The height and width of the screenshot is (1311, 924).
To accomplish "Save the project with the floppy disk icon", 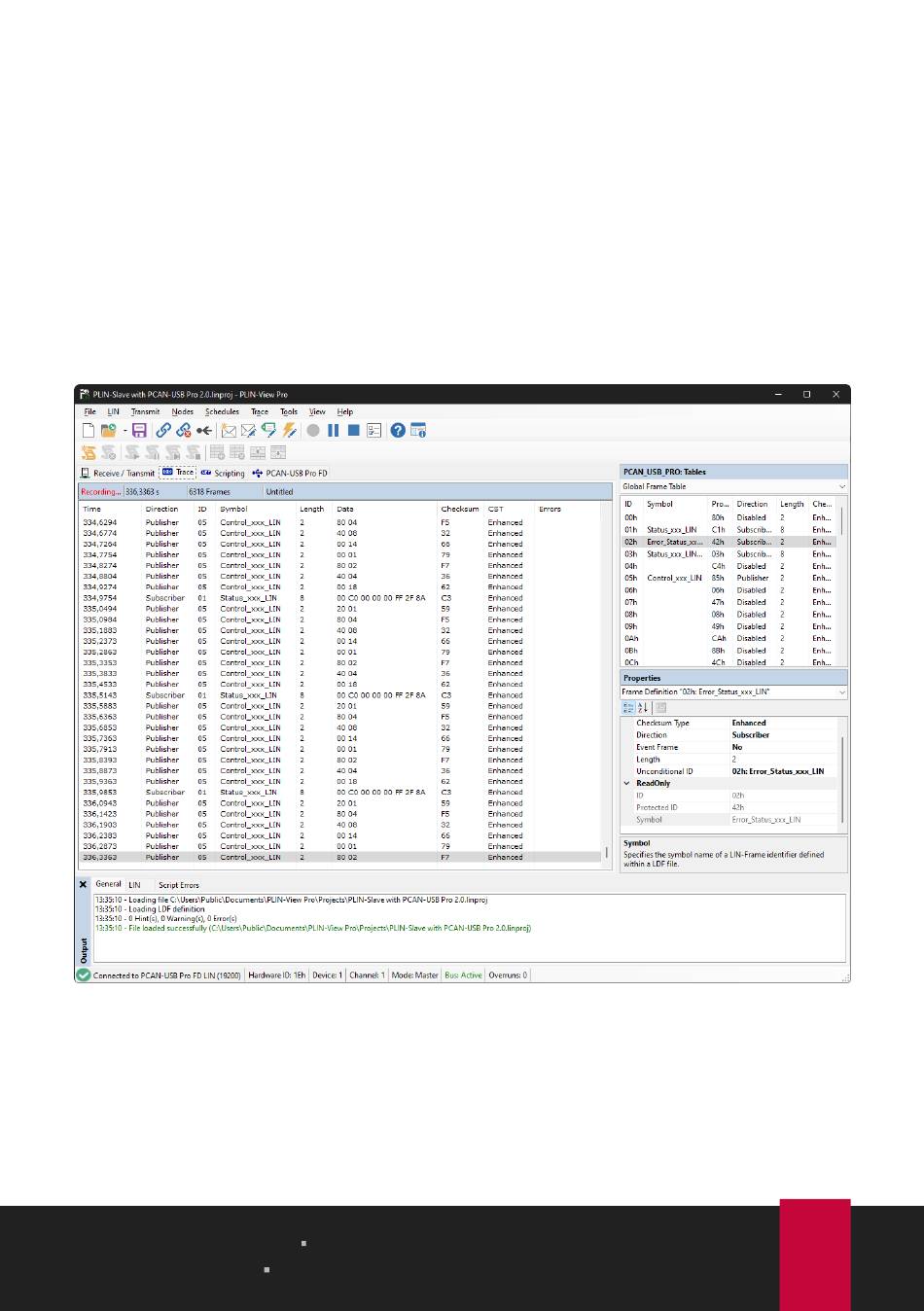I will click(139, 431).
